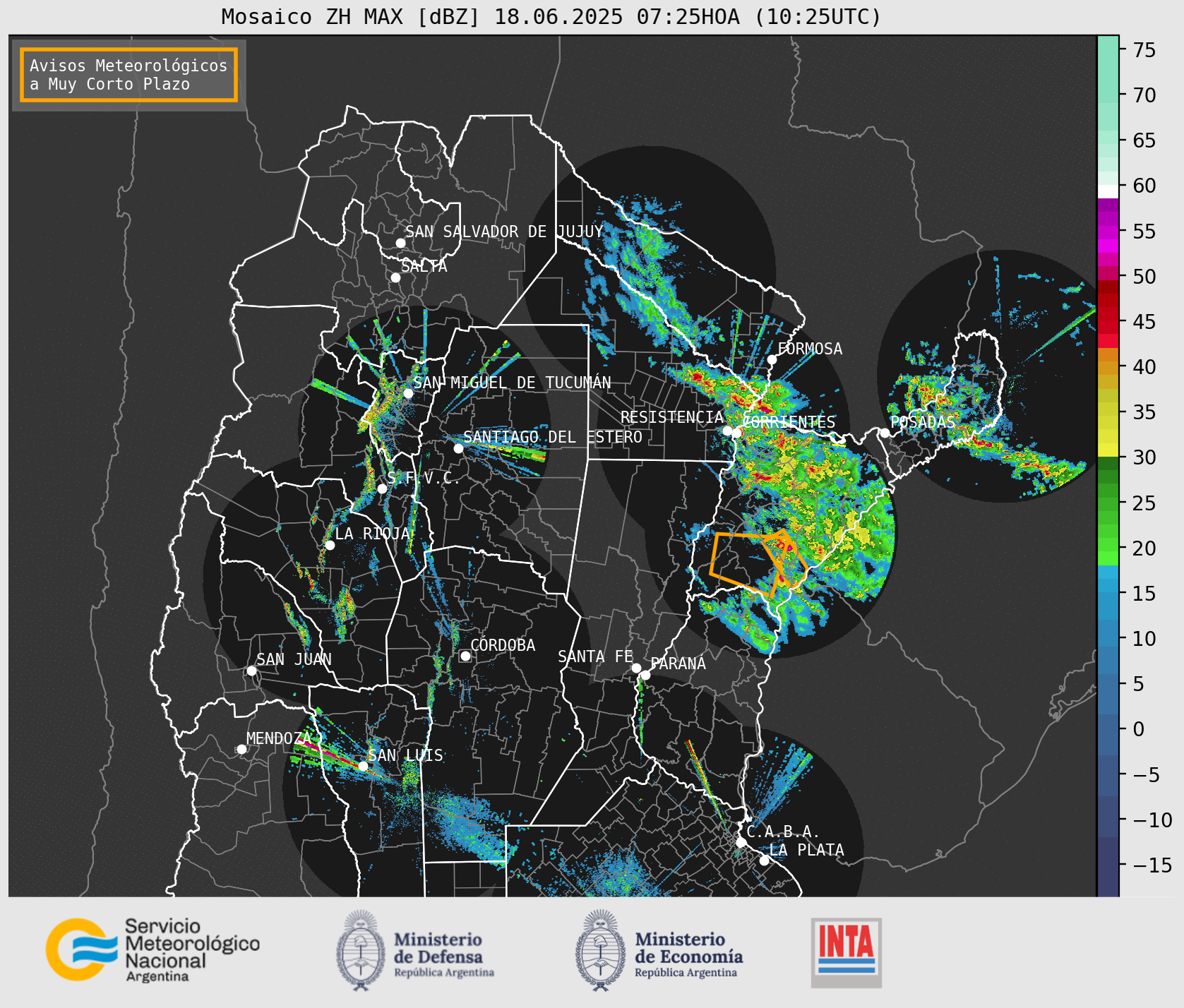Click the Ministerio de Defensa emblem

(361, 950)
